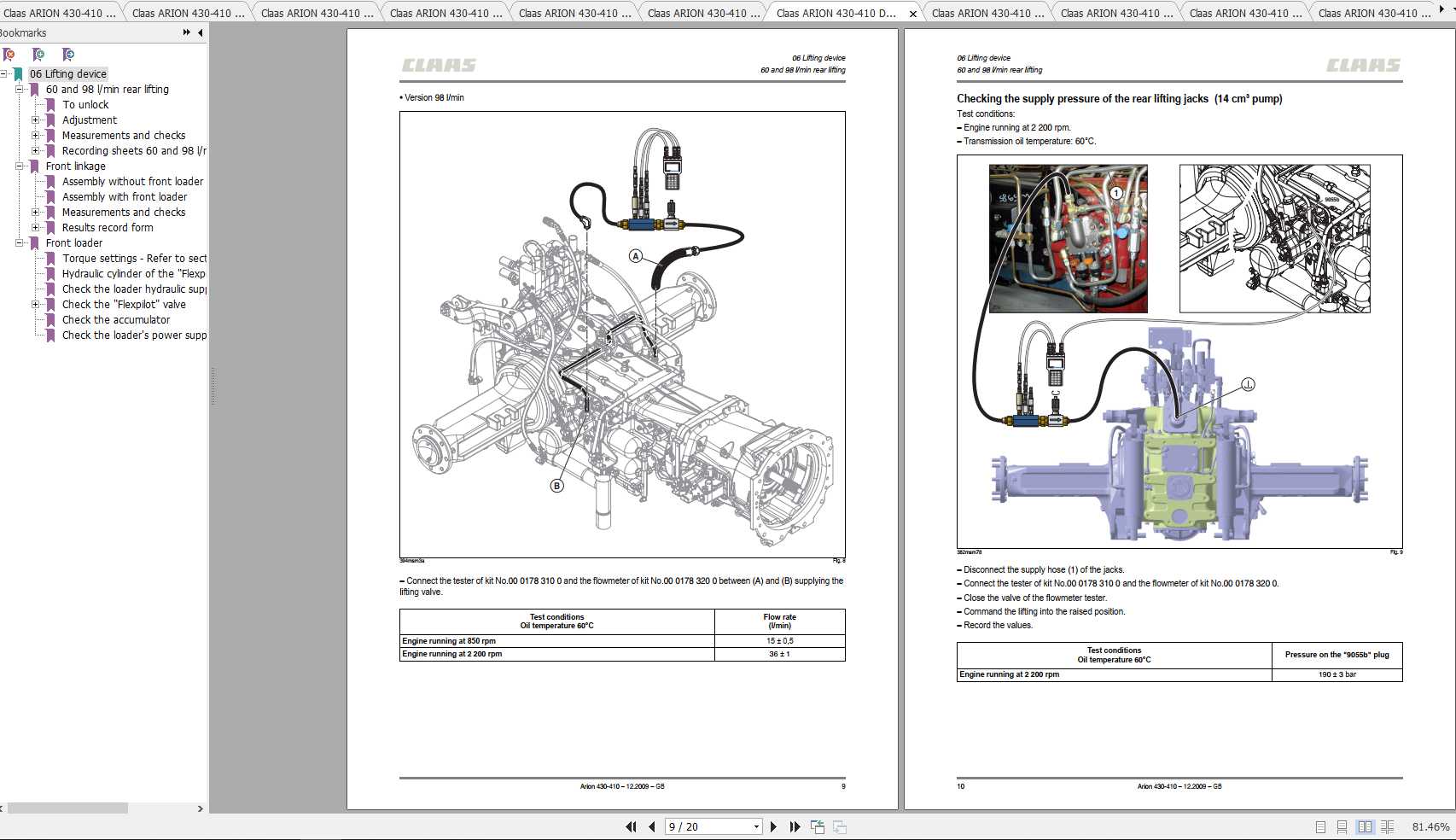The height and width of the screenshot is (840, 1456).
Task: Open Recording sheets 60 and 98 bookmark
Action: pos(134,151)
